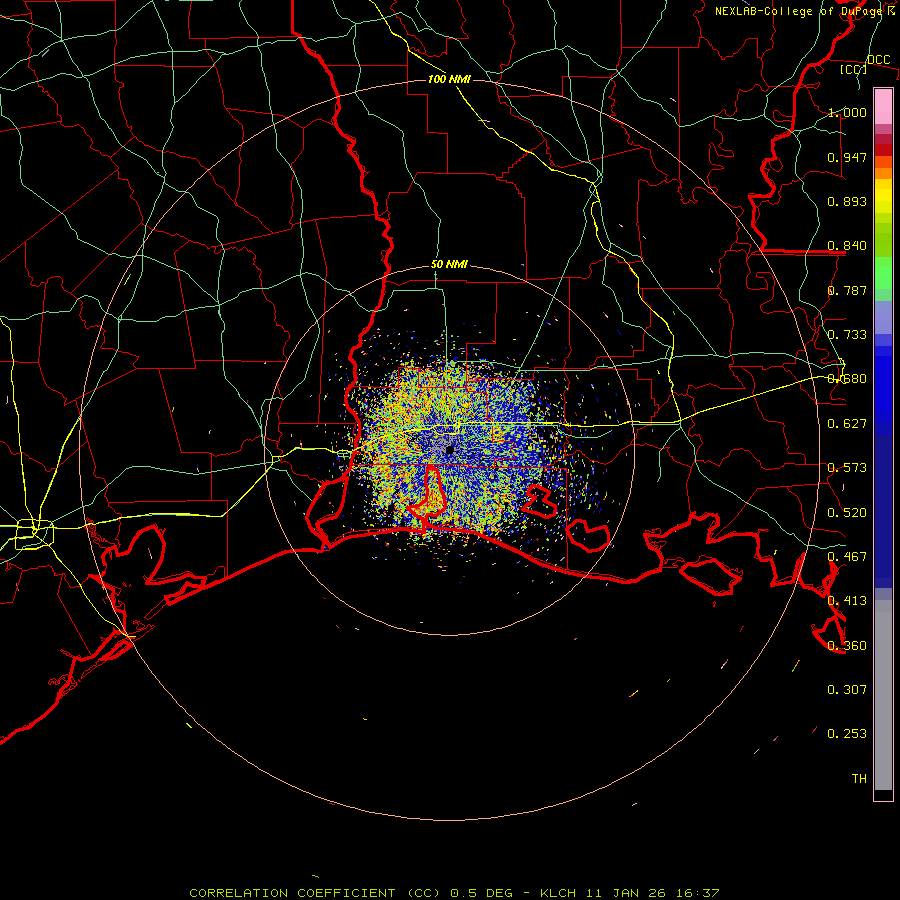
Task: Click the 0.787 color scale label
Action: [847, 290]
